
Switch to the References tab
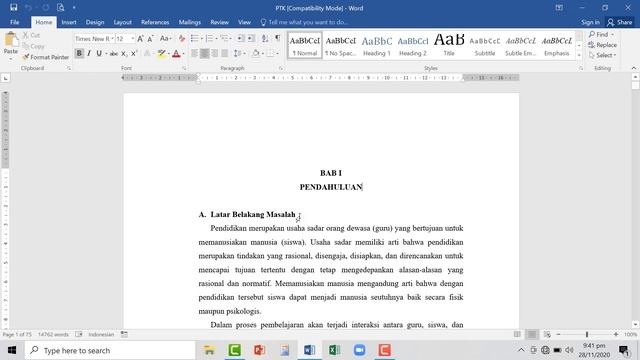point(155,22)
